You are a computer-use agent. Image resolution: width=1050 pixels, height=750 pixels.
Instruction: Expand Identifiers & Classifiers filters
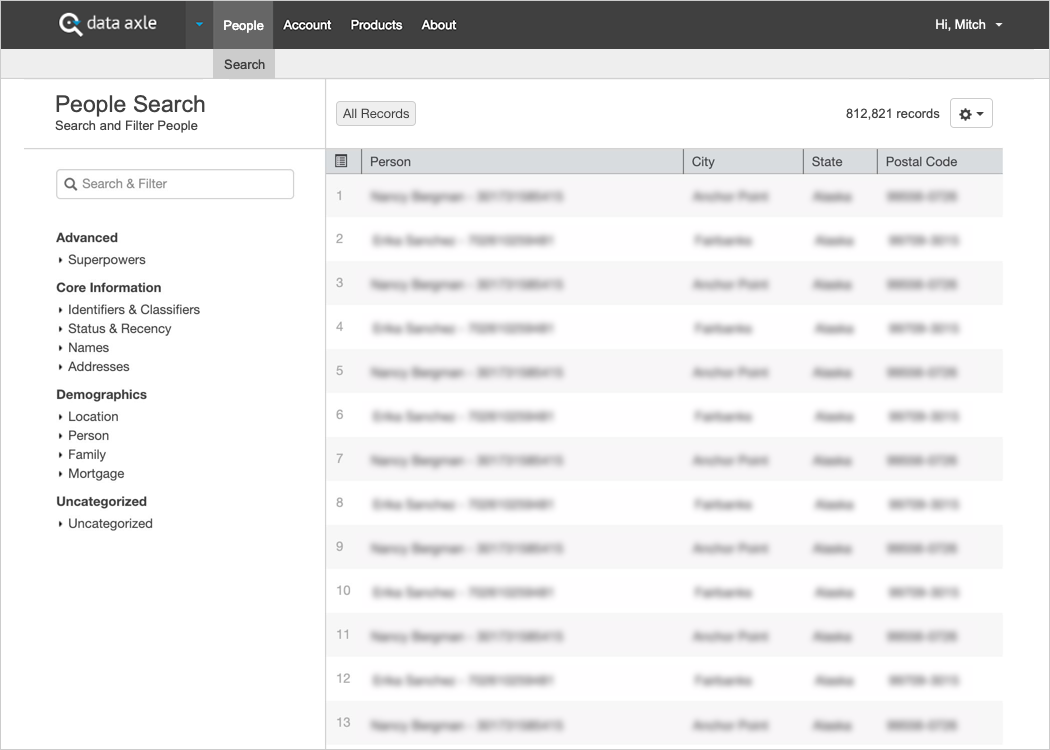133,310
